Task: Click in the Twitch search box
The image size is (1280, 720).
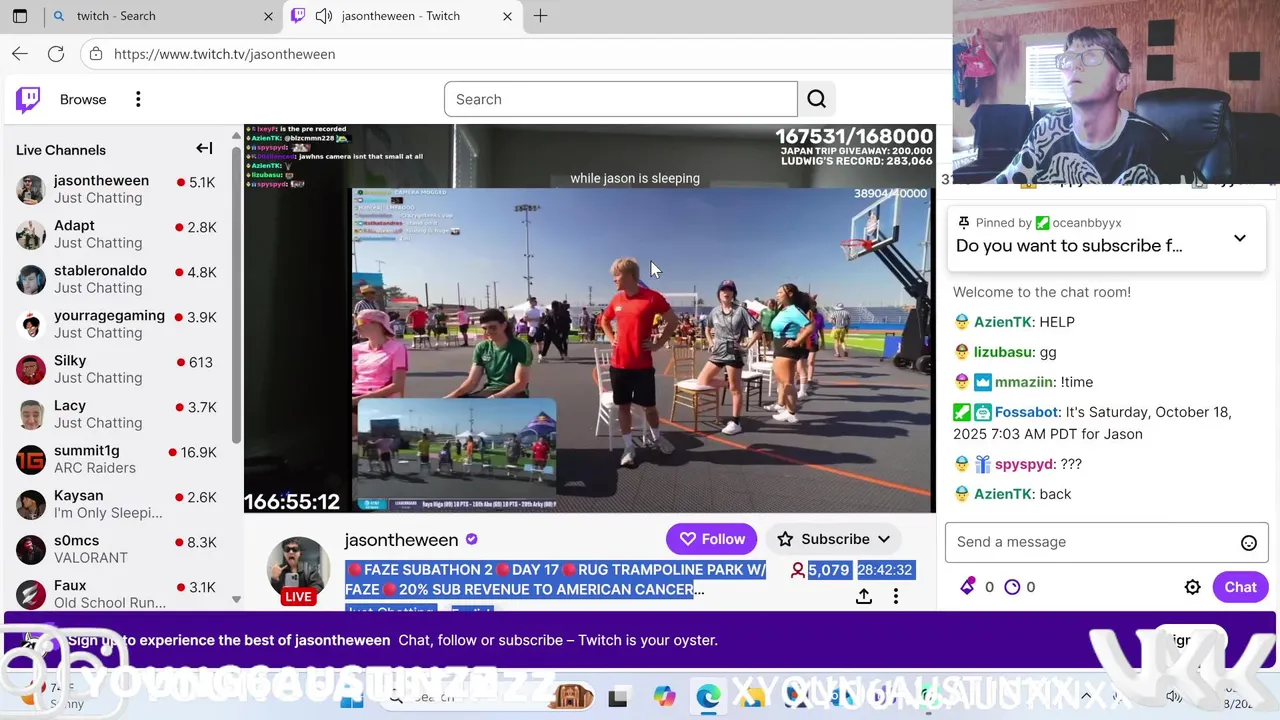Action: [x=620, y=99]
